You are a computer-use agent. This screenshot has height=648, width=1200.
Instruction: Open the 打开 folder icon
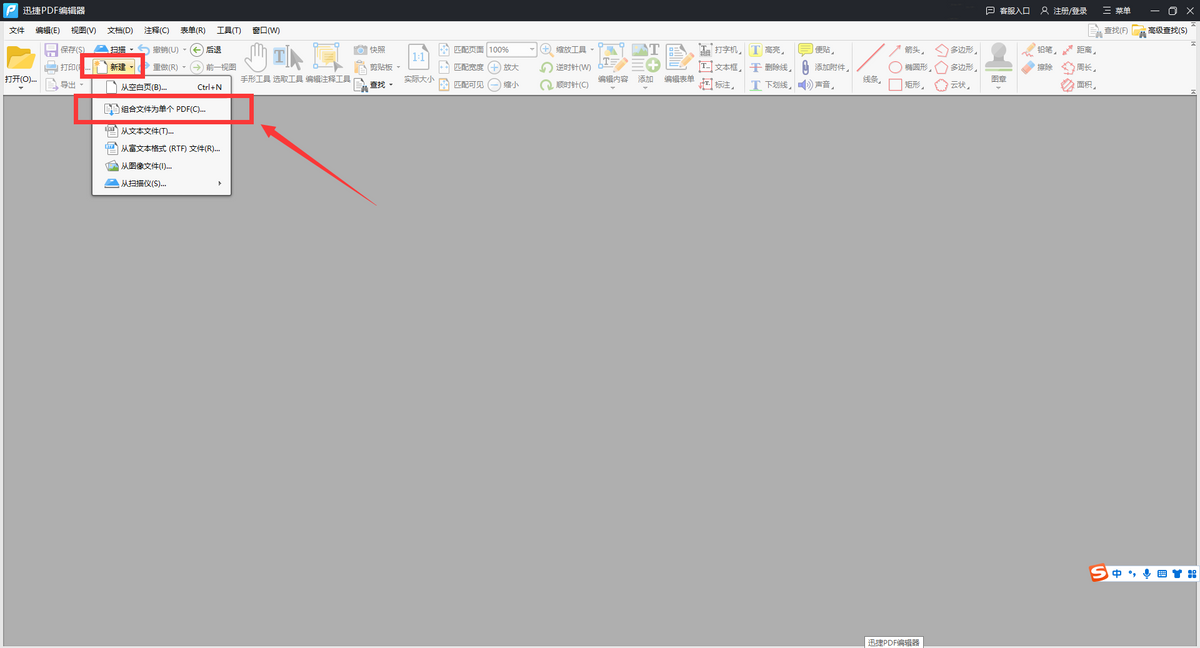coord(20,58)
